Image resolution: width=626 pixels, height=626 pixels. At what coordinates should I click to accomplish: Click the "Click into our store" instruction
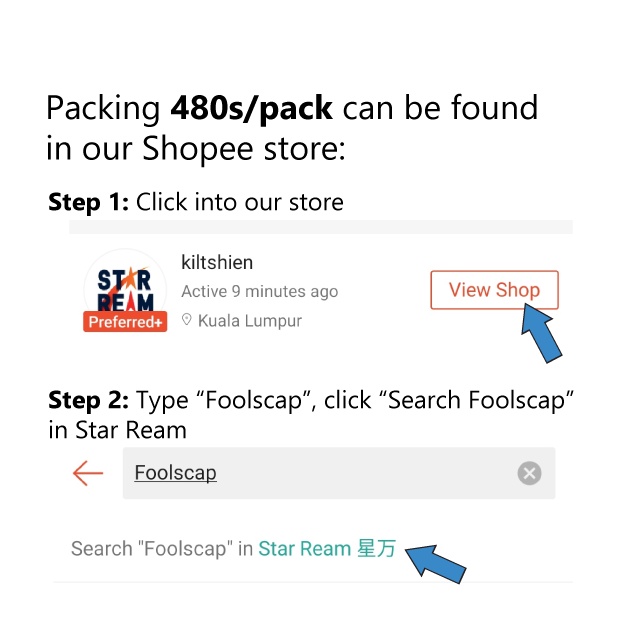[x=240, y=202]
